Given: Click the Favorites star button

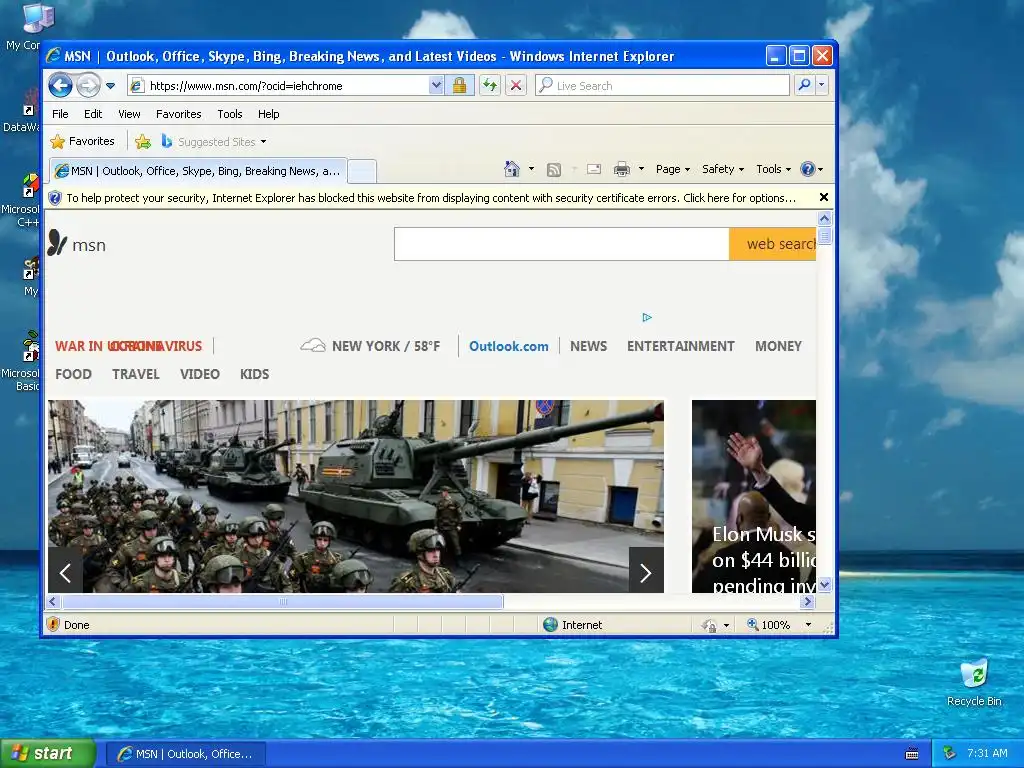Looking at the screenshot, I should (x=82, y=141).
